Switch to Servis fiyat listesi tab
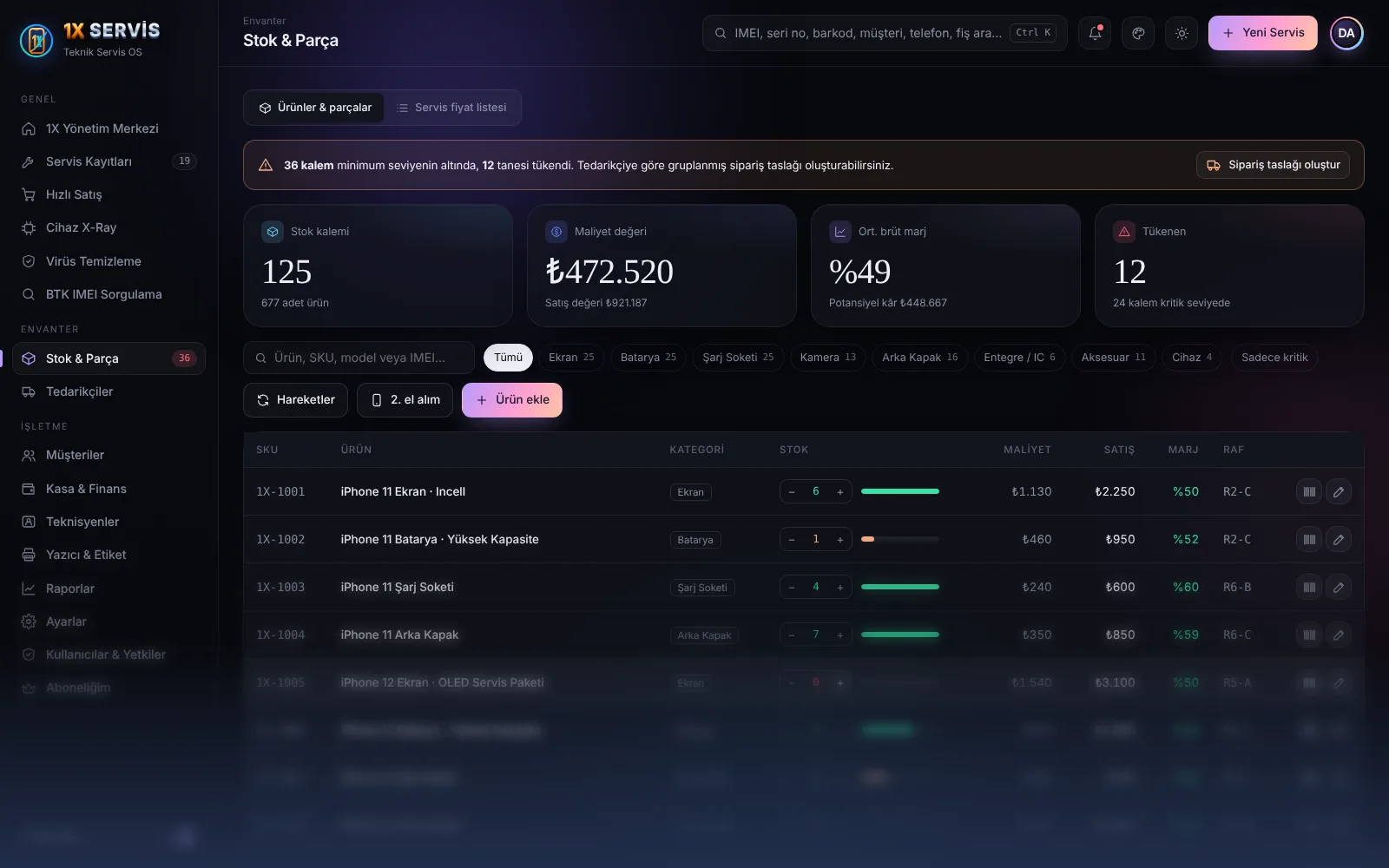Viewport: 1389px width, 868px height. [x=452, y=108]
